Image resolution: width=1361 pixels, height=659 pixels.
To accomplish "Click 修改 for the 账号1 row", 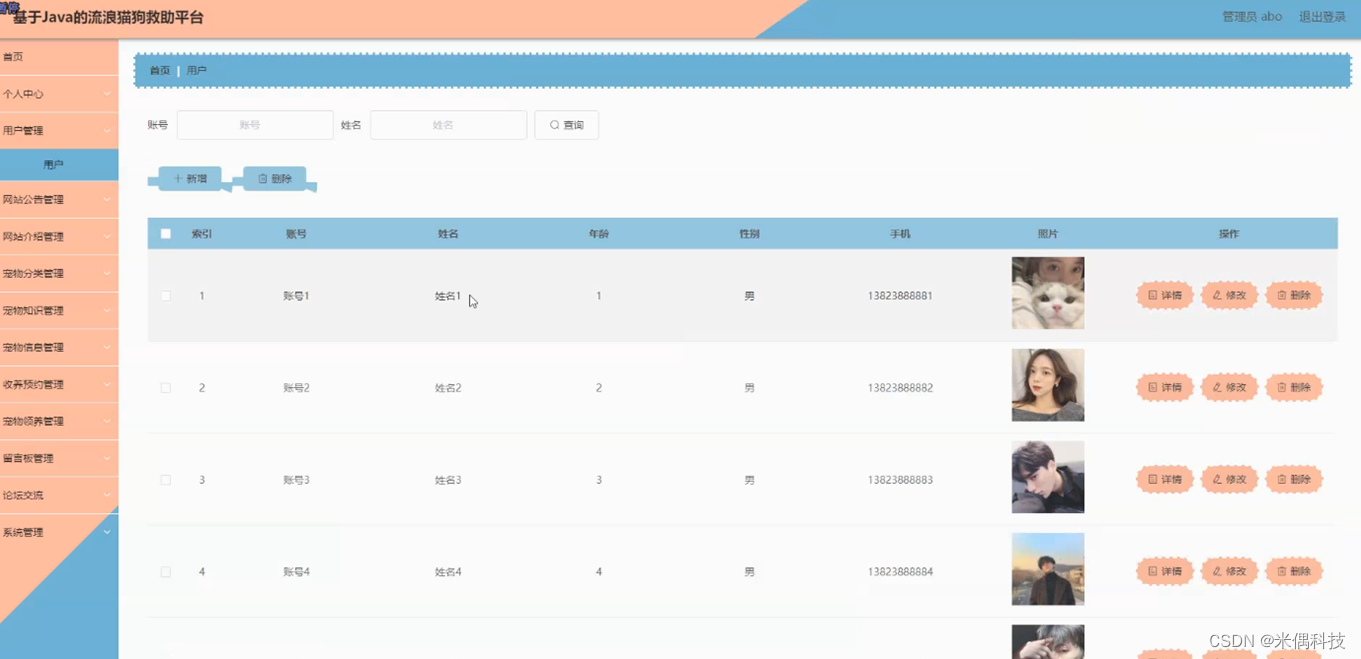I will pyautogui.click(x=1229, y=295).
